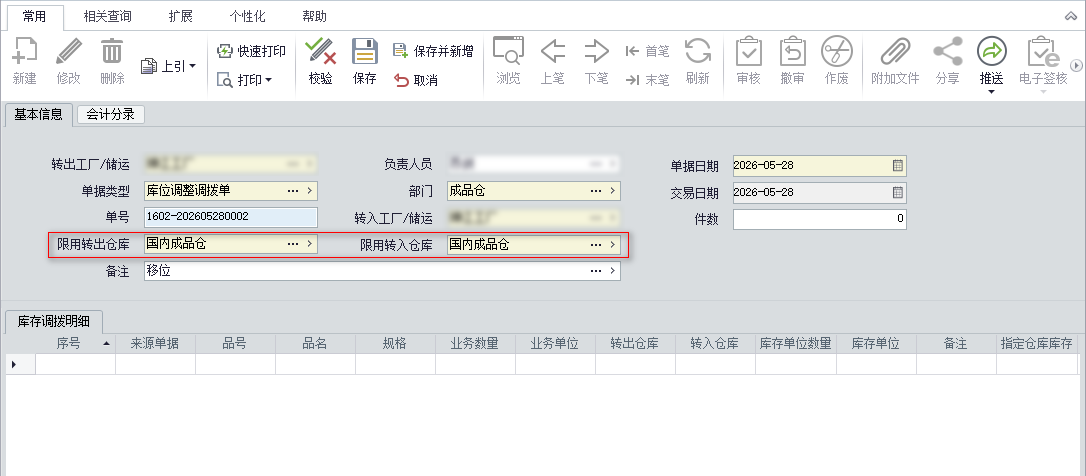Viewport: 1086px width, 476px height.
Task: Click the 刷新 refresh icon
Action: [x=697, y=51]
